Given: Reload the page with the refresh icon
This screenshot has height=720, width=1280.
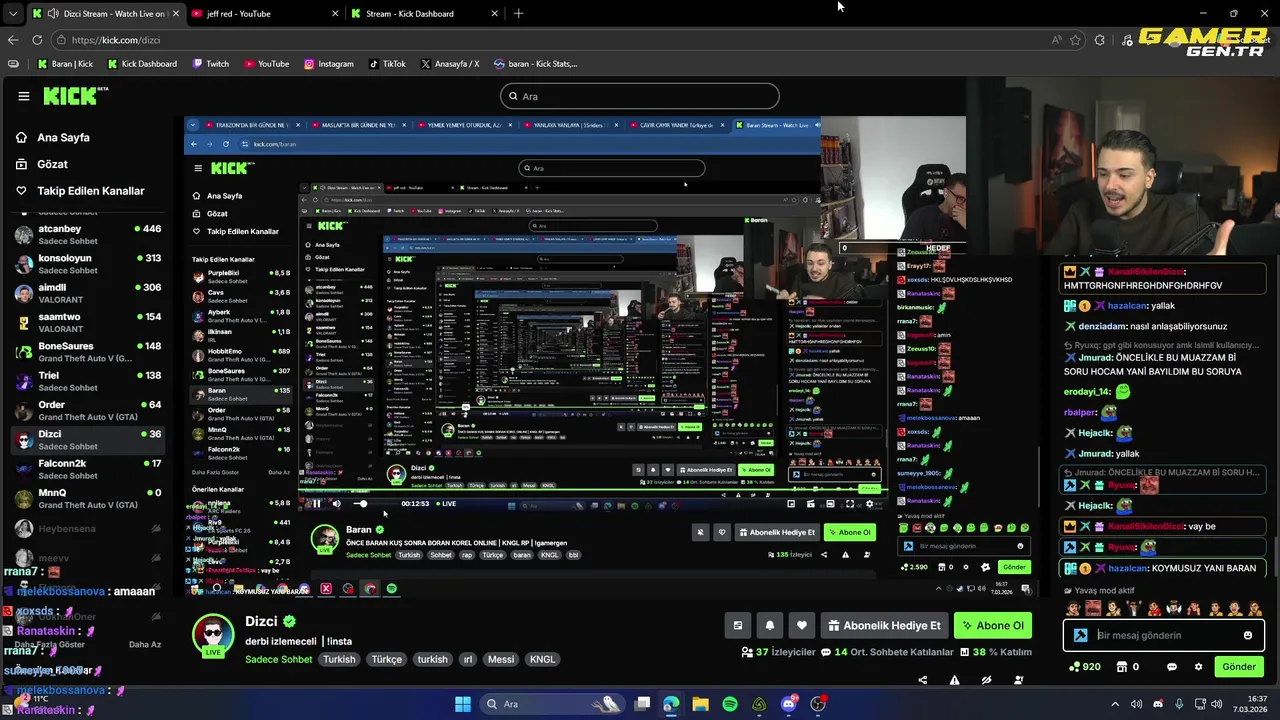Looking at the screenshot, I should (x=37, y=40).
